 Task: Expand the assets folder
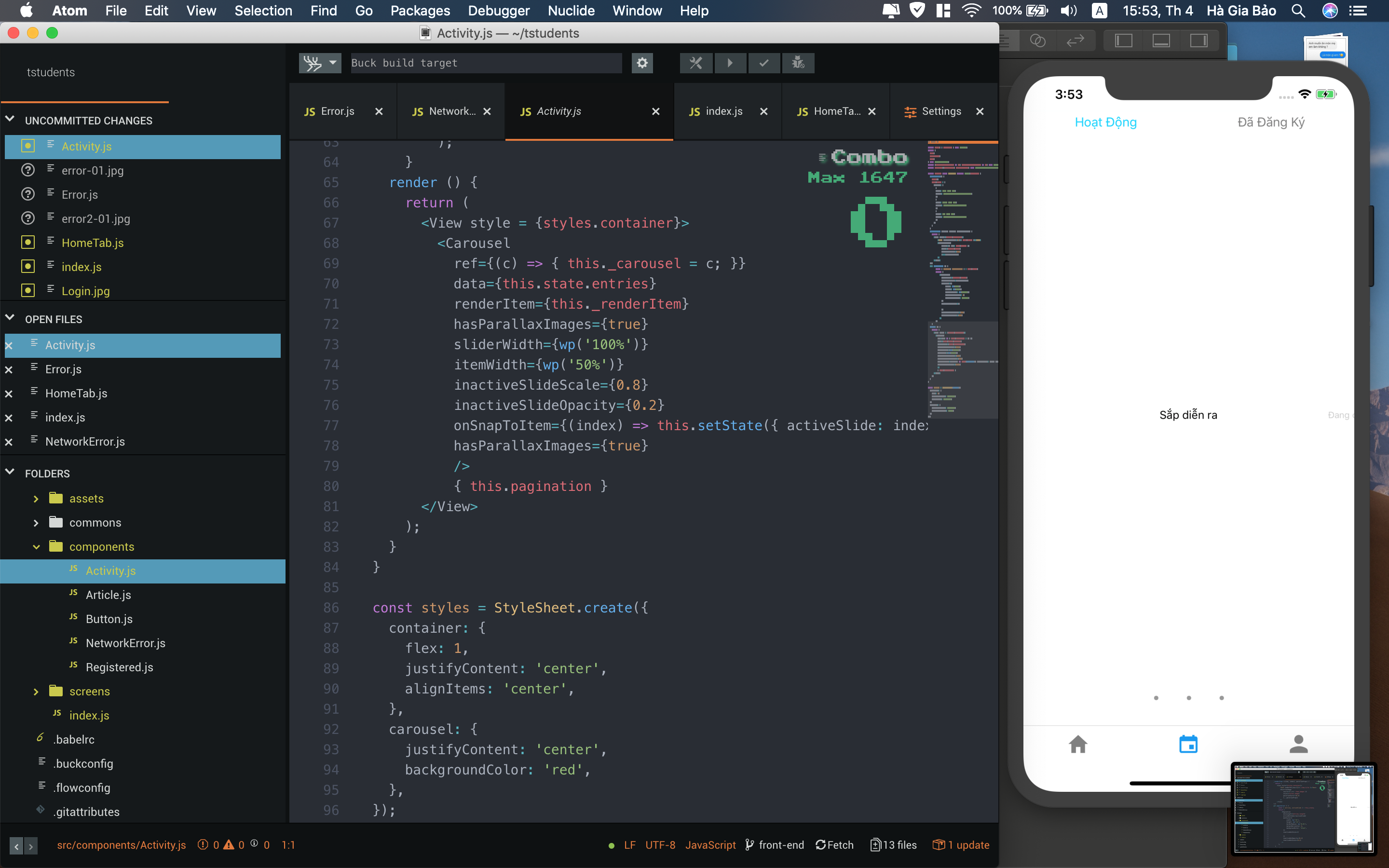36,499
